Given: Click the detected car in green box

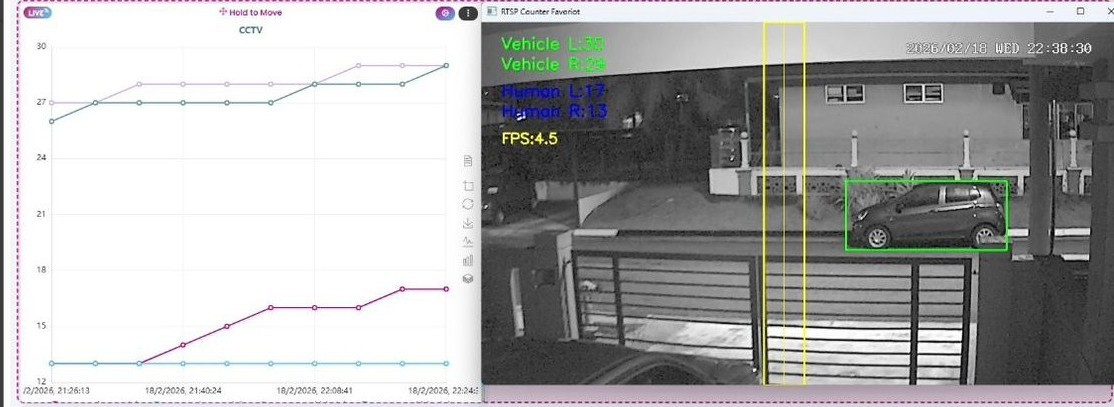Looking at the screenshot, I should [926, 215].
